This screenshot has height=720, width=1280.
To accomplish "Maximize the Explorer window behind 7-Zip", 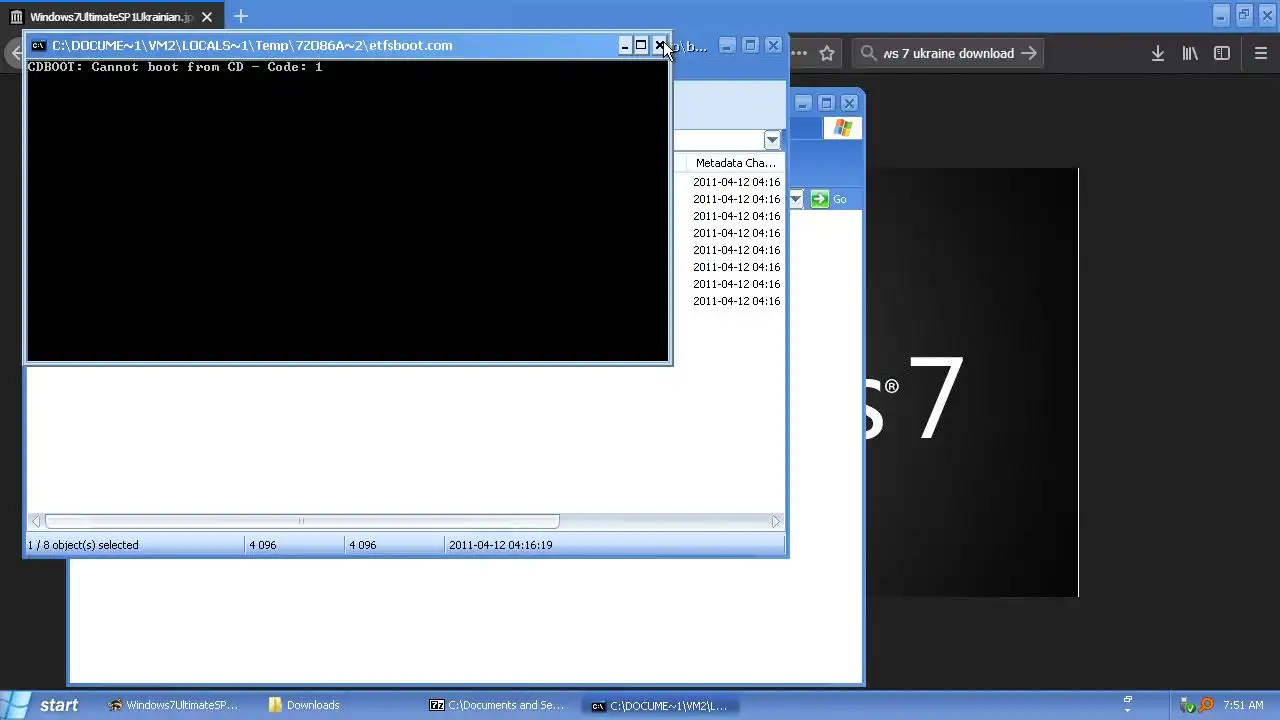I will 826,103.
